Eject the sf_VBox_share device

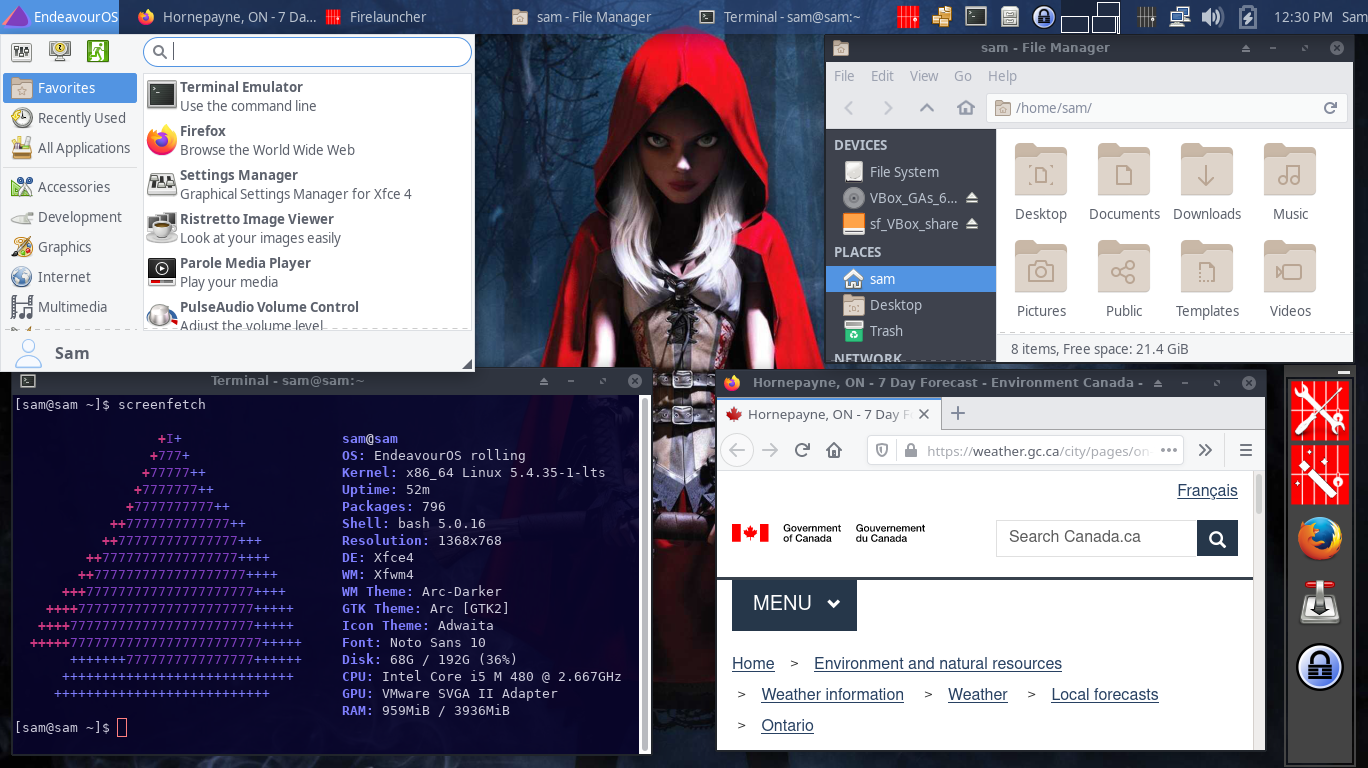(x=972, y=224)
